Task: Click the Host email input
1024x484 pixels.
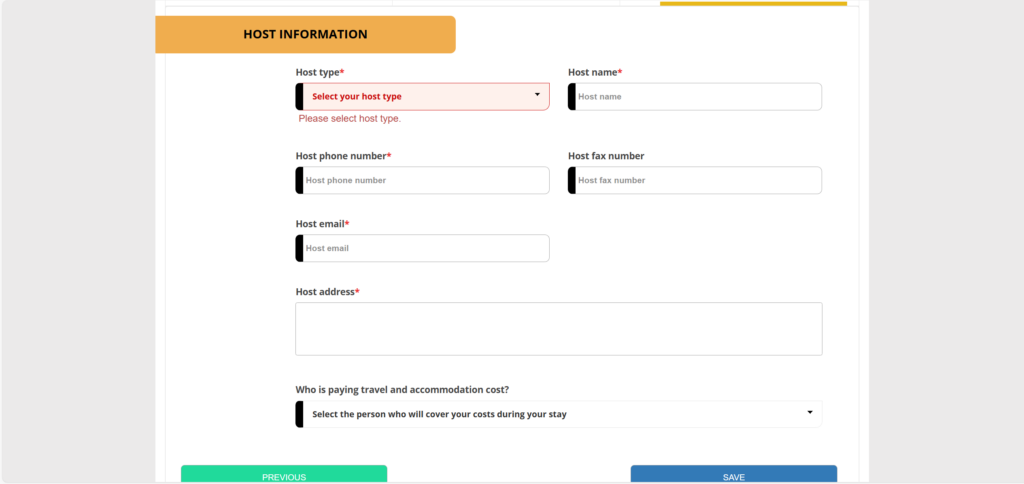Action: tap(425, 249)
